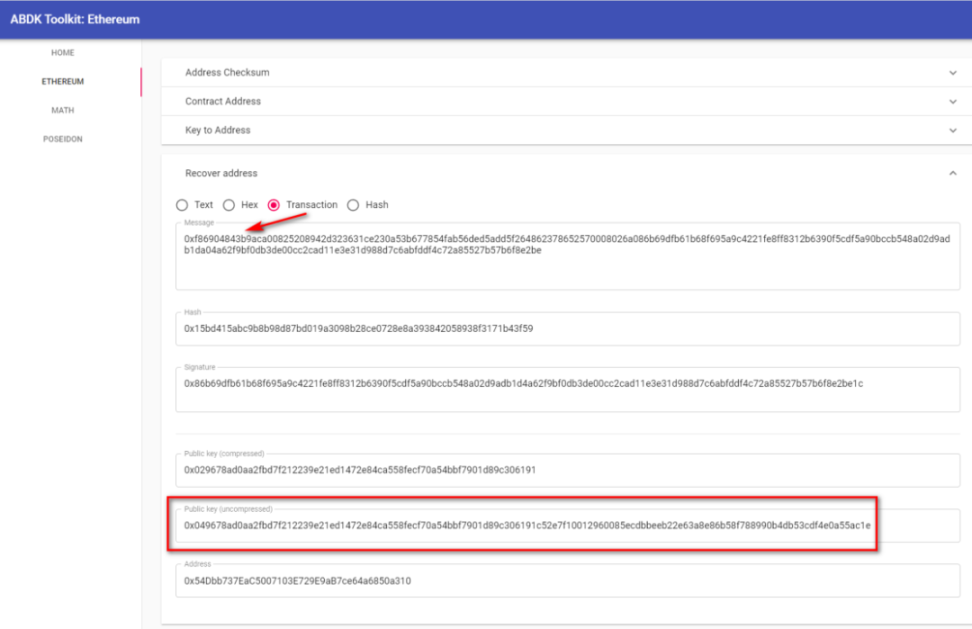Viewport: 972px width, 629px height.
Task: Click the compressed Public key field
Action: click(566, 469)
